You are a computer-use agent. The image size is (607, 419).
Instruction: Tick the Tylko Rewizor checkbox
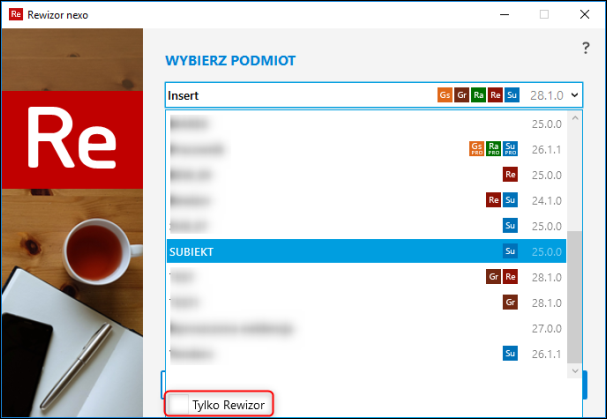(x=179, y=404)
